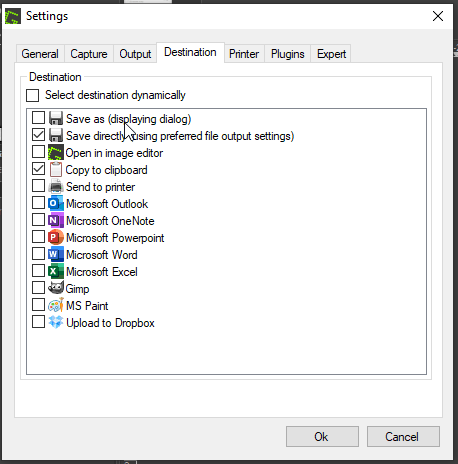Image resolution: width=458 pixels, height=464 pixels.
Task: Click the Microsoft Powerpoint icon
Action: (56, 238)
